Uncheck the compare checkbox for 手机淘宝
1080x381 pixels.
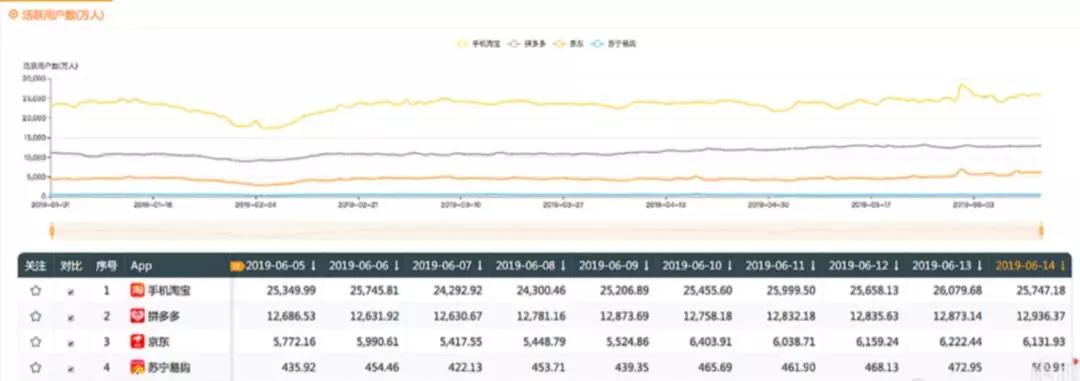coord(70,291)
